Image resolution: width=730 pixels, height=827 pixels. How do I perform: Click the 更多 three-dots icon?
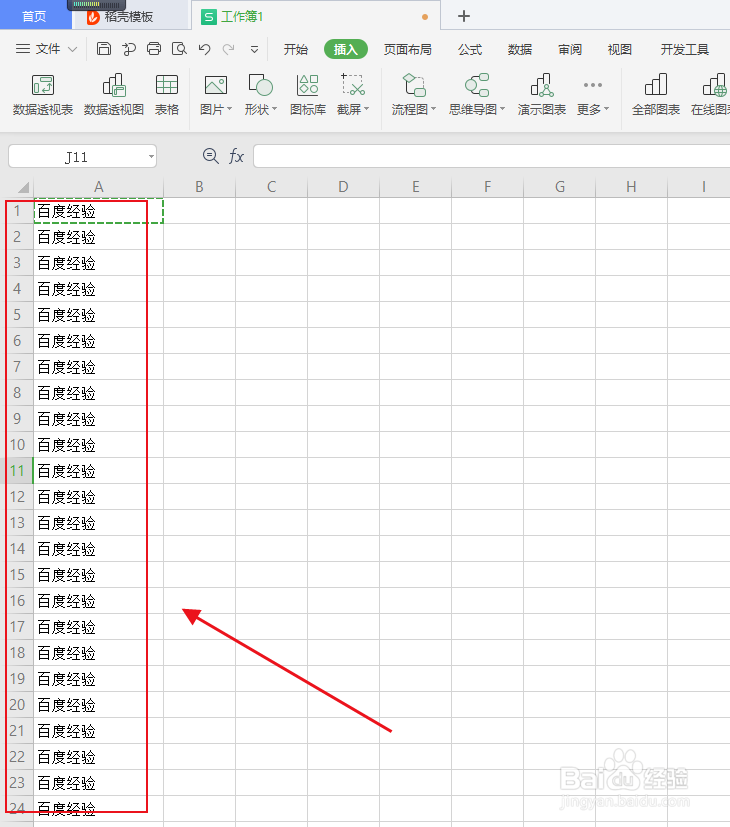click(x=593, y=85)
